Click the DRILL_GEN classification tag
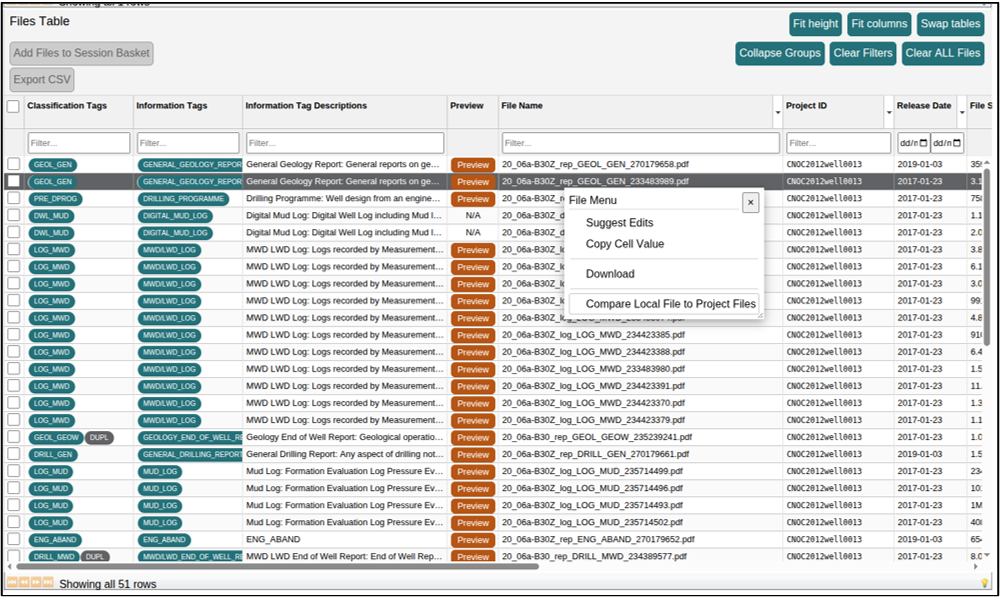Image resolution: width=1000 pixels, height=597 pixels. (x=53, y=455)
